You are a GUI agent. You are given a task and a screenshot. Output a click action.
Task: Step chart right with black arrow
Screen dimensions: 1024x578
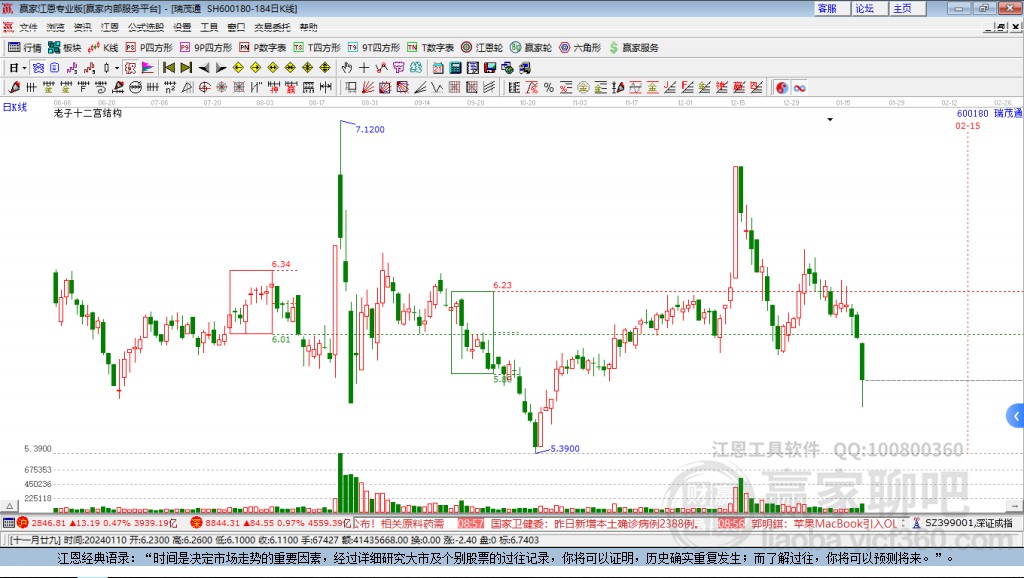tap(221, 68)
